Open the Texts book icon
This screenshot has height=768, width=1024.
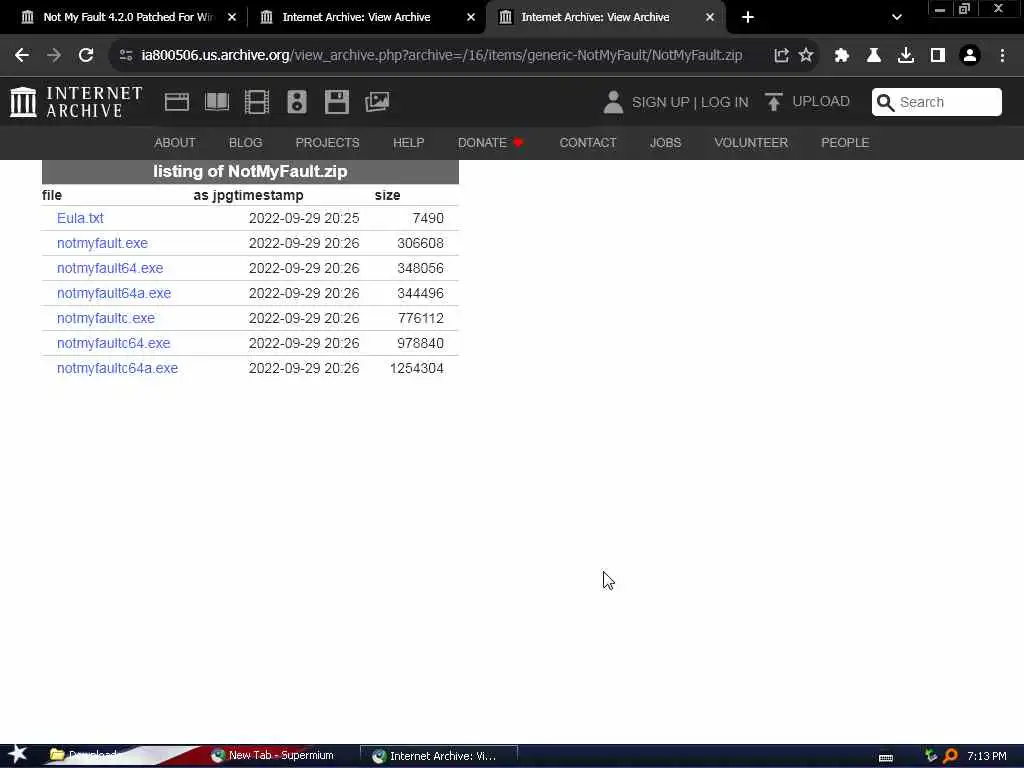click(217, 102)
